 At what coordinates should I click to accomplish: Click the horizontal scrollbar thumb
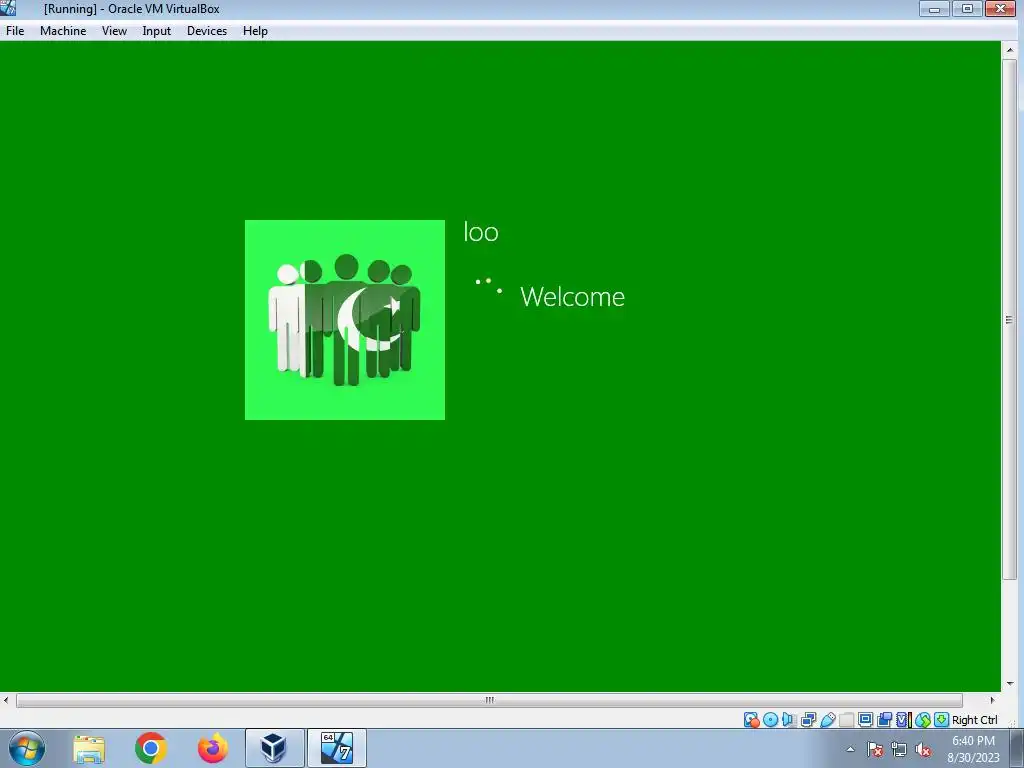tap(489, 700)
